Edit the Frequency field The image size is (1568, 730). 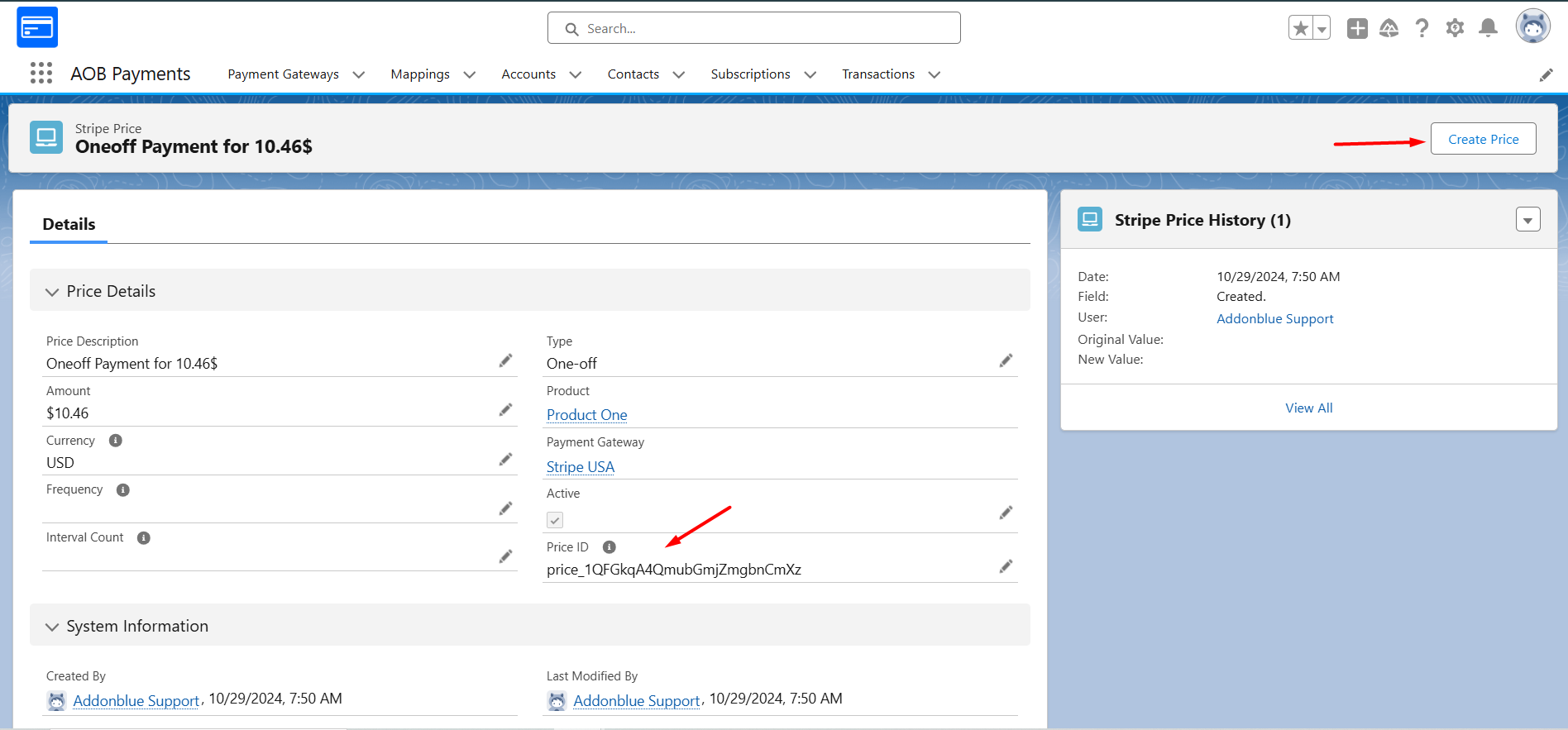[x=505, y=508]
